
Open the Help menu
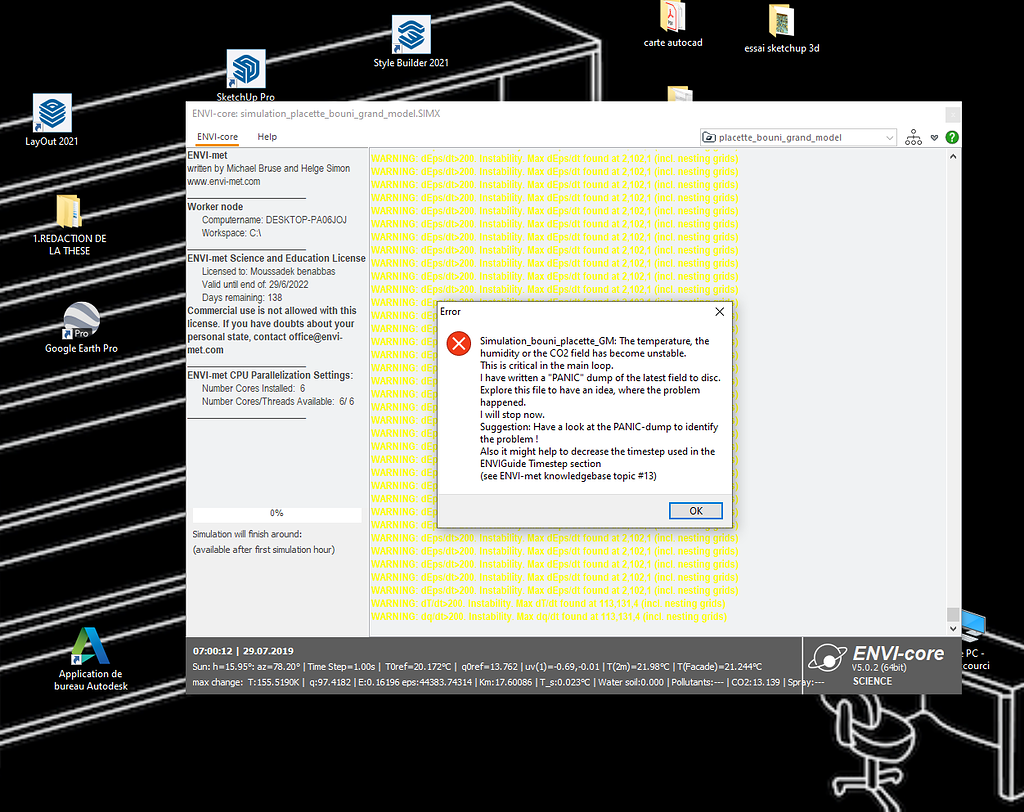267,137
